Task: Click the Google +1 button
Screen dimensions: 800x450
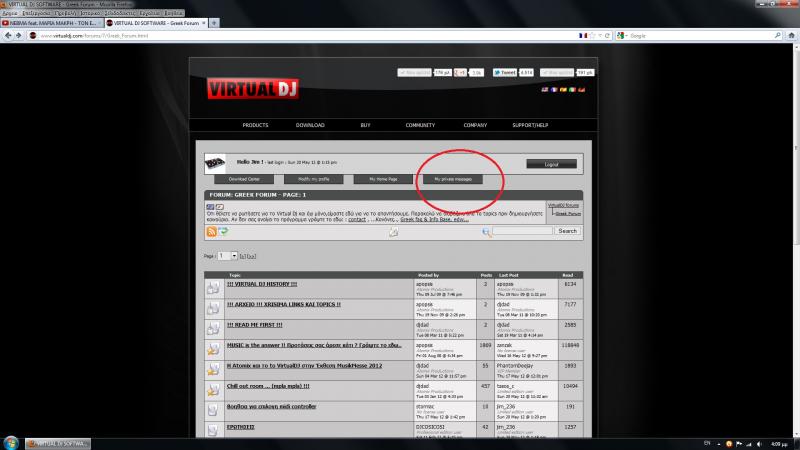Action: pos(460,73)
